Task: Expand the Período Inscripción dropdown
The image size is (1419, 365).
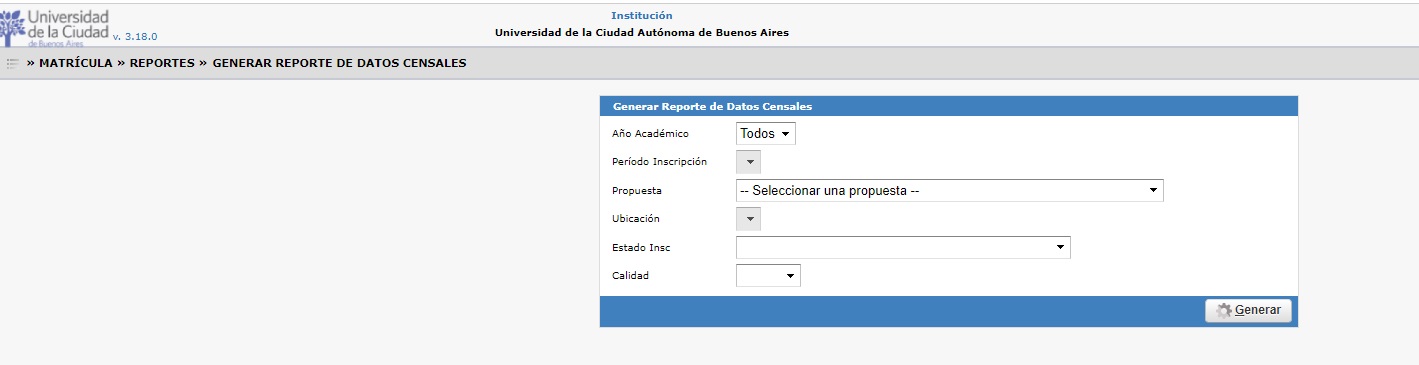Action: pyautogui.click(x=748, y=161)
